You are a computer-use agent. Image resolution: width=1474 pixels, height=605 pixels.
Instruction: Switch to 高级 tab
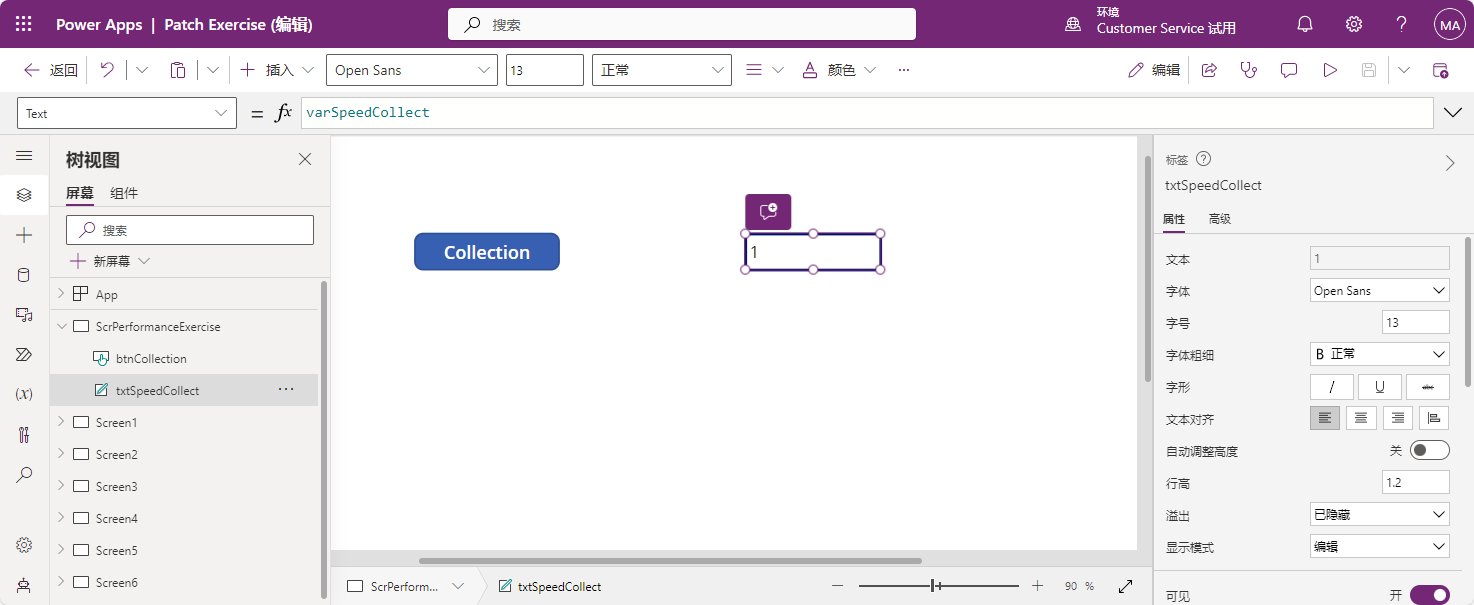1220,219
